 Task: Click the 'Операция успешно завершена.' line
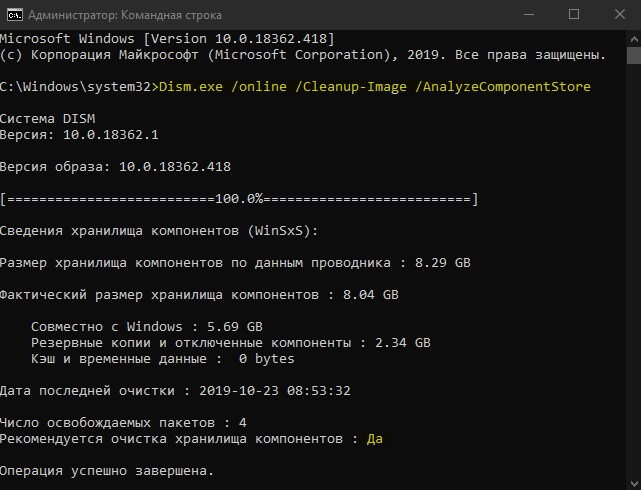pyautogui.click(x=107, y=471)
